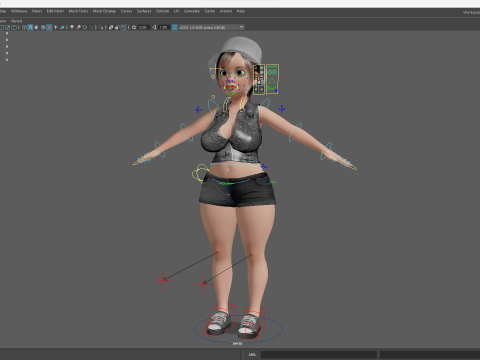480x360 pixels.
Task: Open the Mesh Display menu
Action: [x=104, y=11]
